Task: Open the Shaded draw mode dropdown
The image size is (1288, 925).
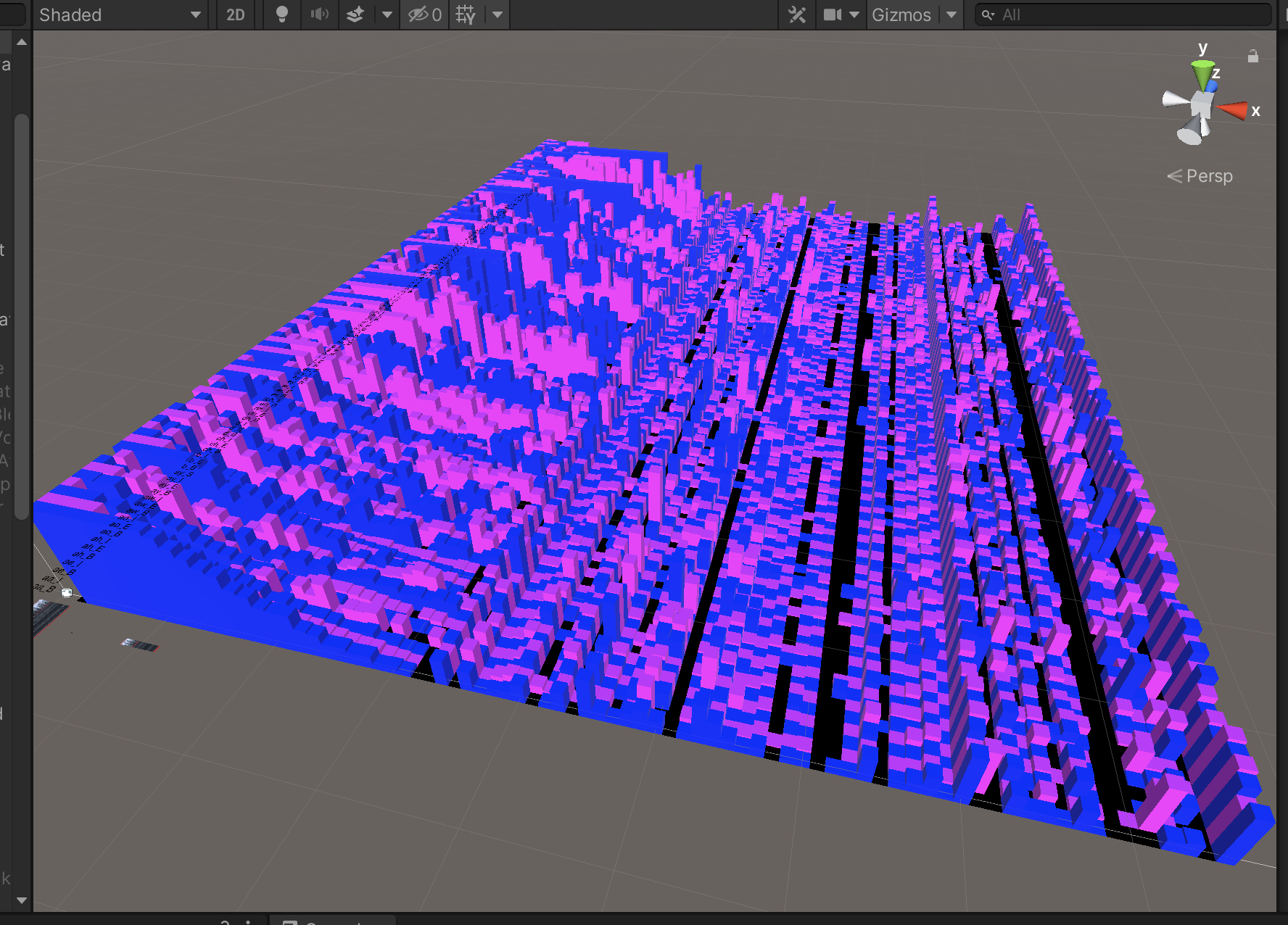Action: 120,14
